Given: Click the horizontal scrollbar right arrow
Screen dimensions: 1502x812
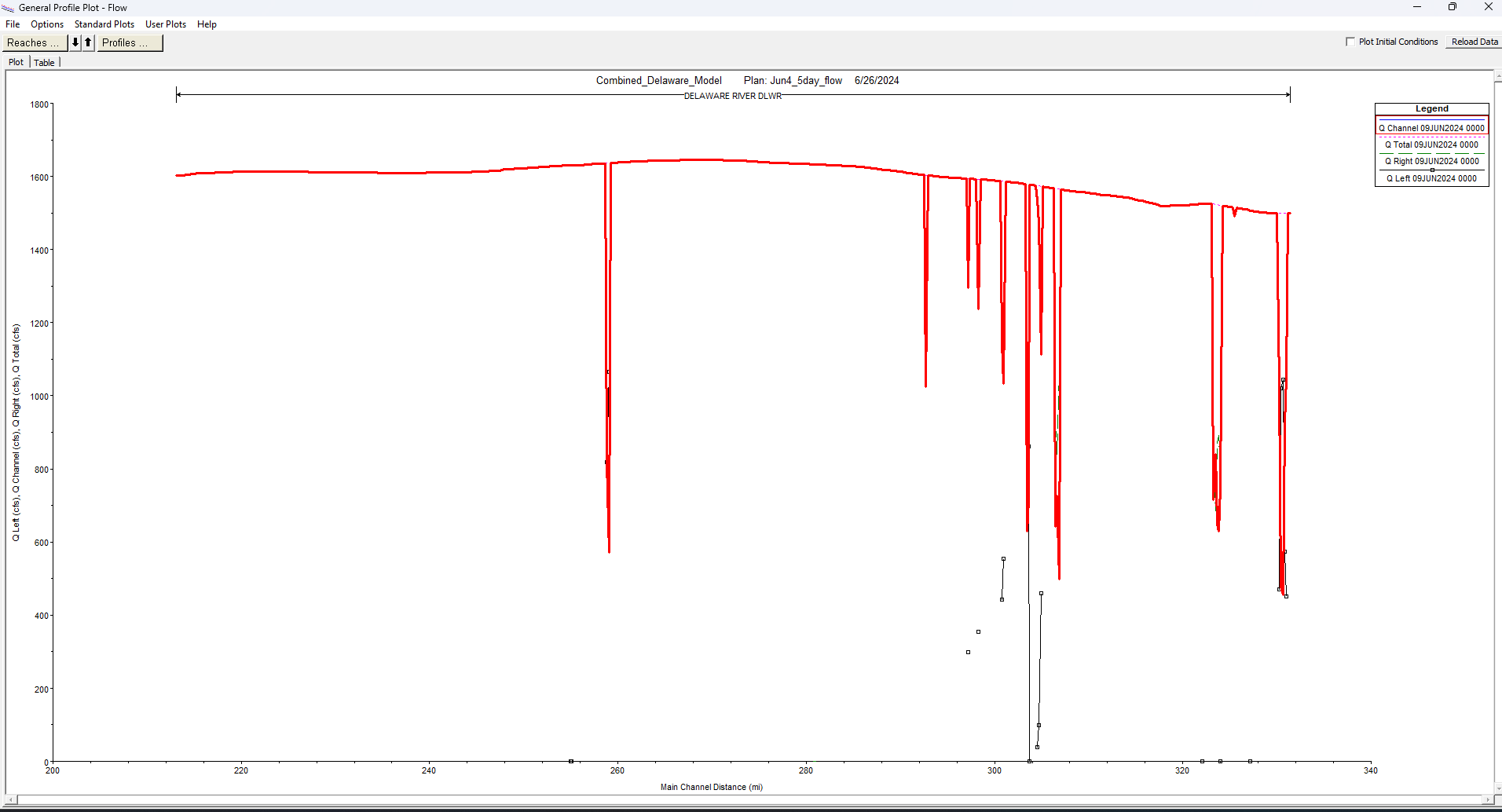Looking at the screenshot, I should pyautogui.click(x=1488, y=799).
